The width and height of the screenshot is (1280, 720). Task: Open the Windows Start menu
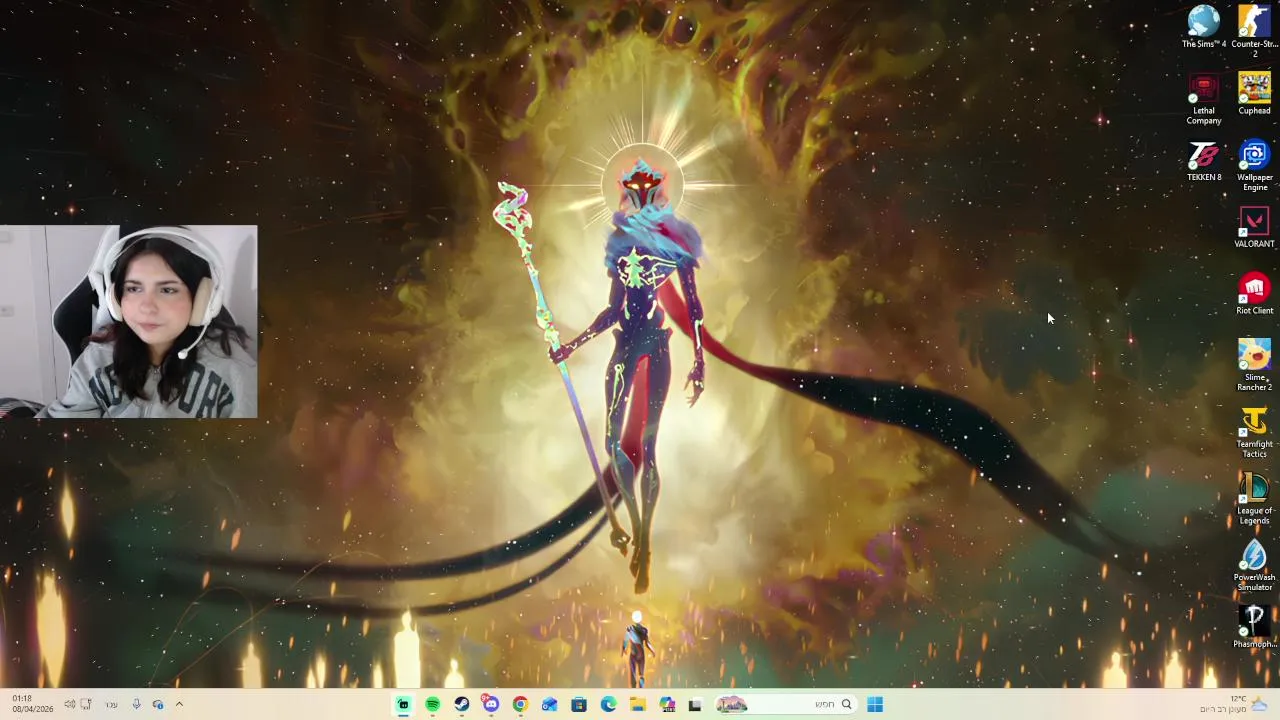click(x=875, y=705)
